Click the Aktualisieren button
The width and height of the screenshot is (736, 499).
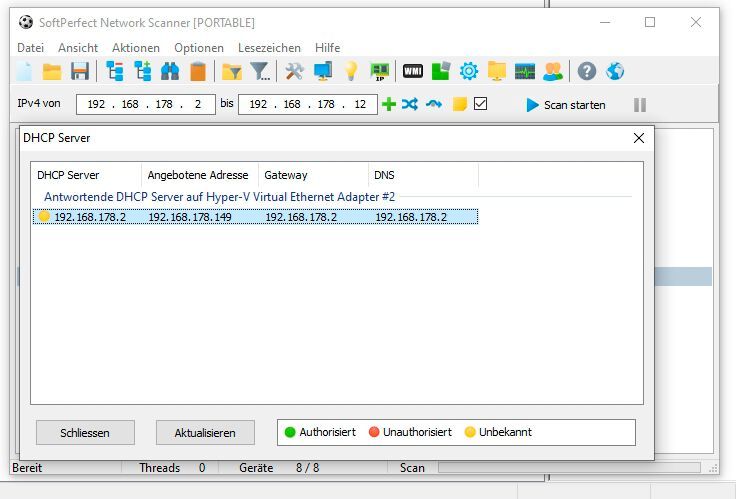(205, 432)
